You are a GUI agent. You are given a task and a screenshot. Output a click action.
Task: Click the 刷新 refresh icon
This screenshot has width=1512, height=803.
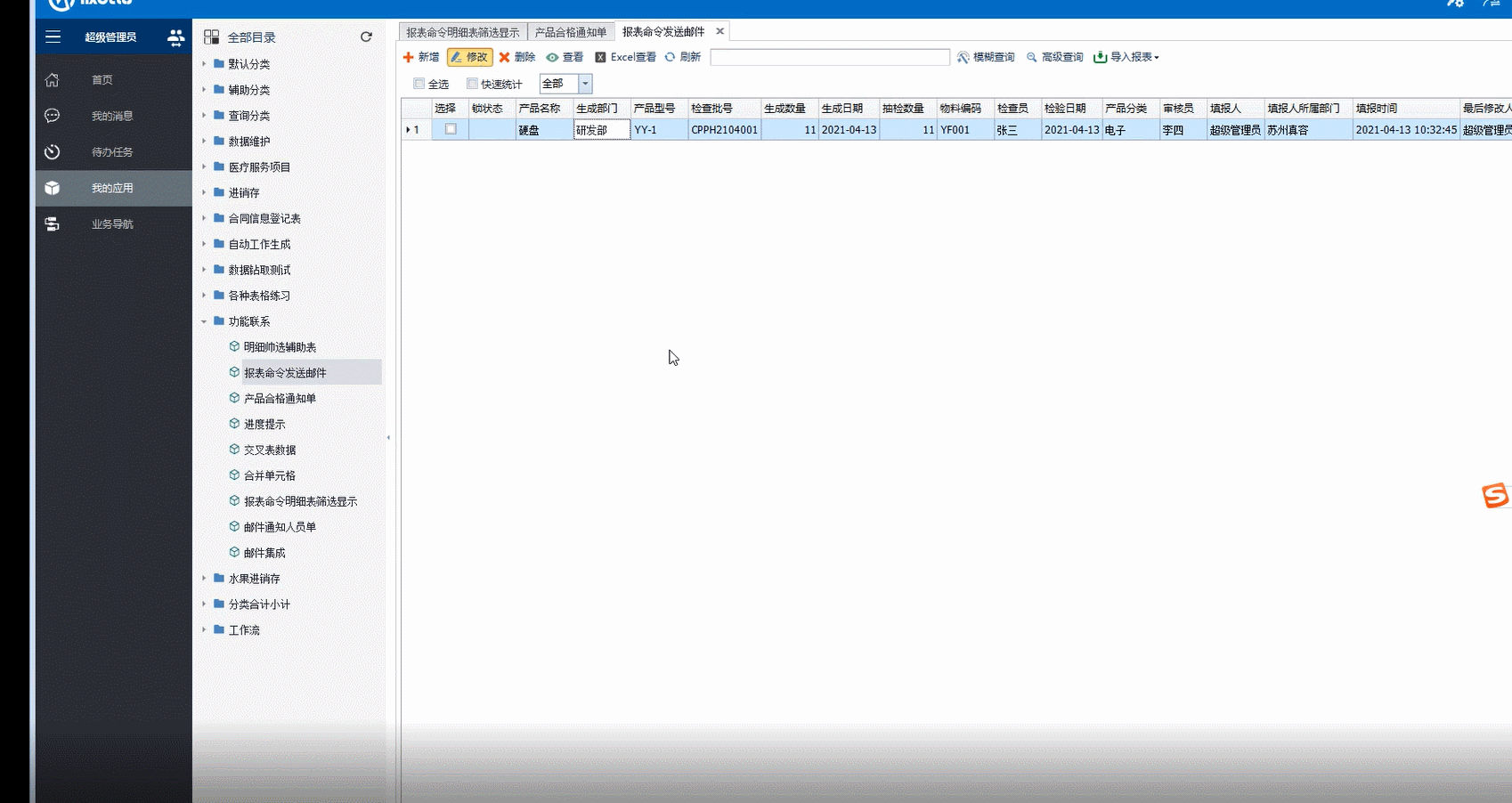click(x=670, y=57)
